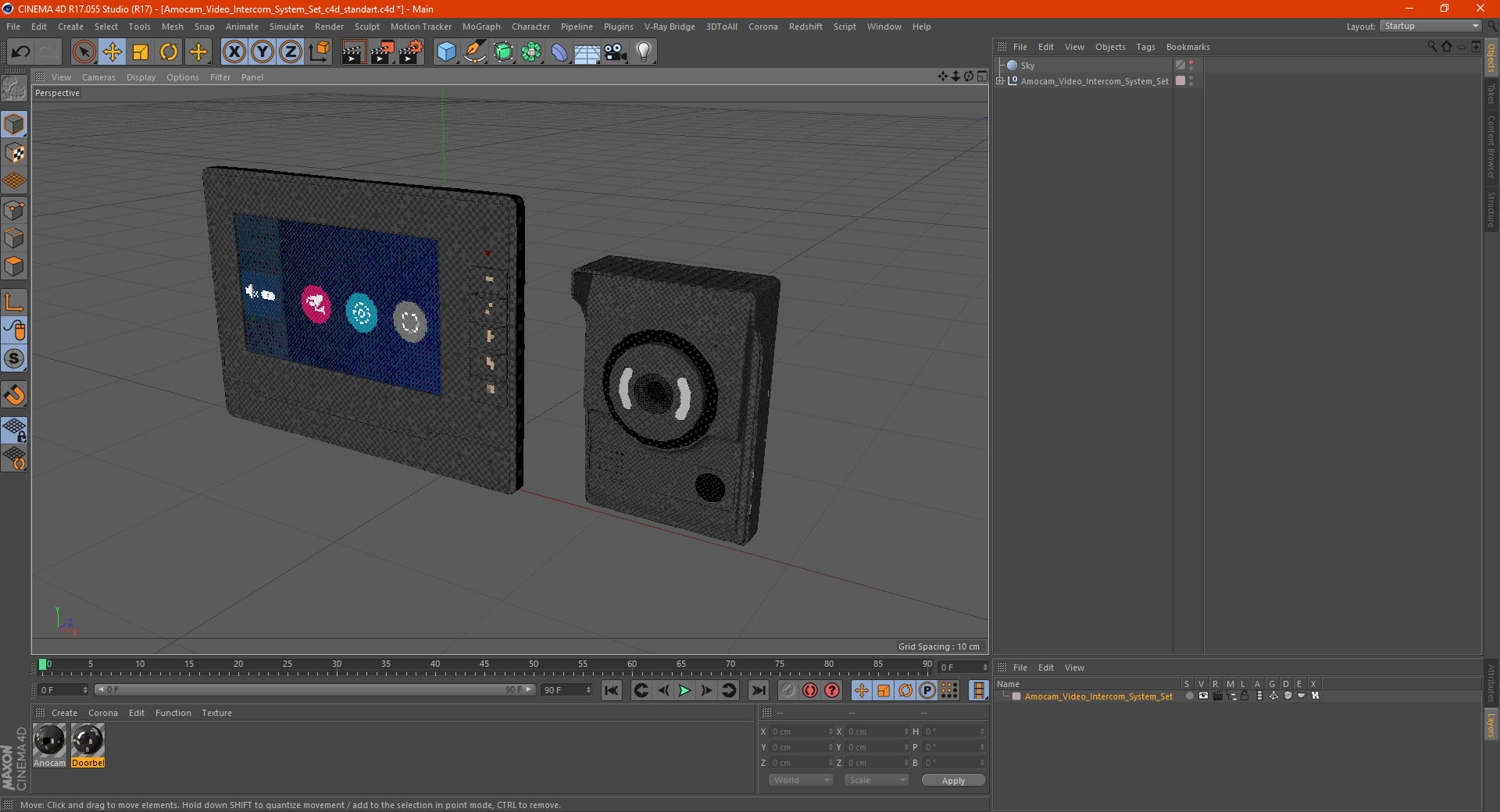
Task: Open the Scale mode dropdown
Action: [x=877, y=780]
